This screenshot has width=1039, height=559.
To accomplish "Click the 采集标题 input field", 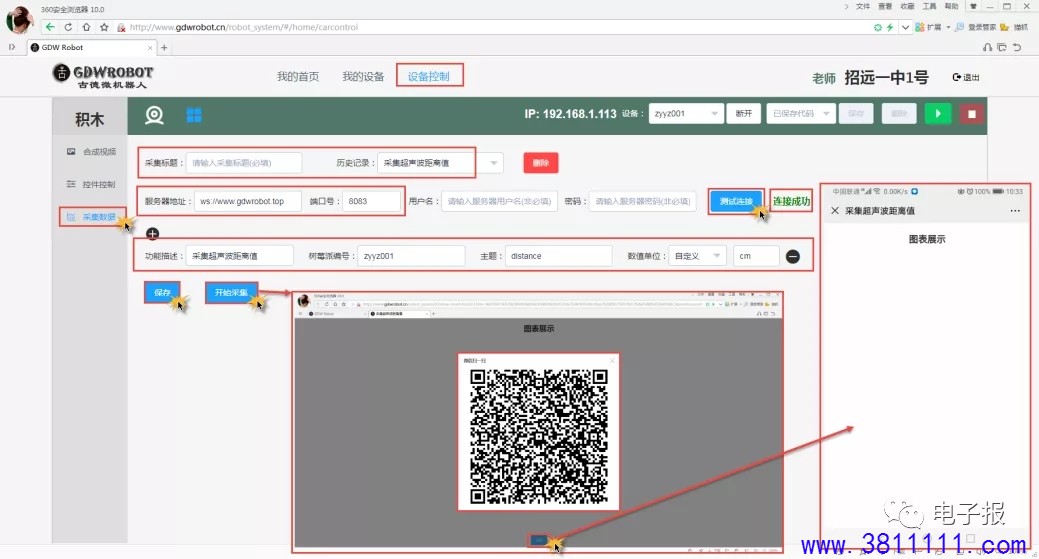I will pyautogui.click(x=244, y=163).
